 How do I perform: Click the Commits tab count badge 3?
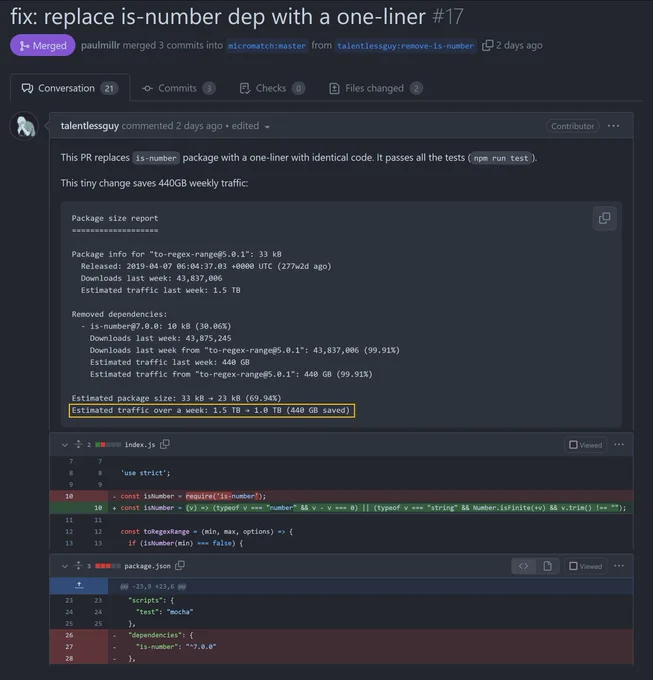[209, 88]
